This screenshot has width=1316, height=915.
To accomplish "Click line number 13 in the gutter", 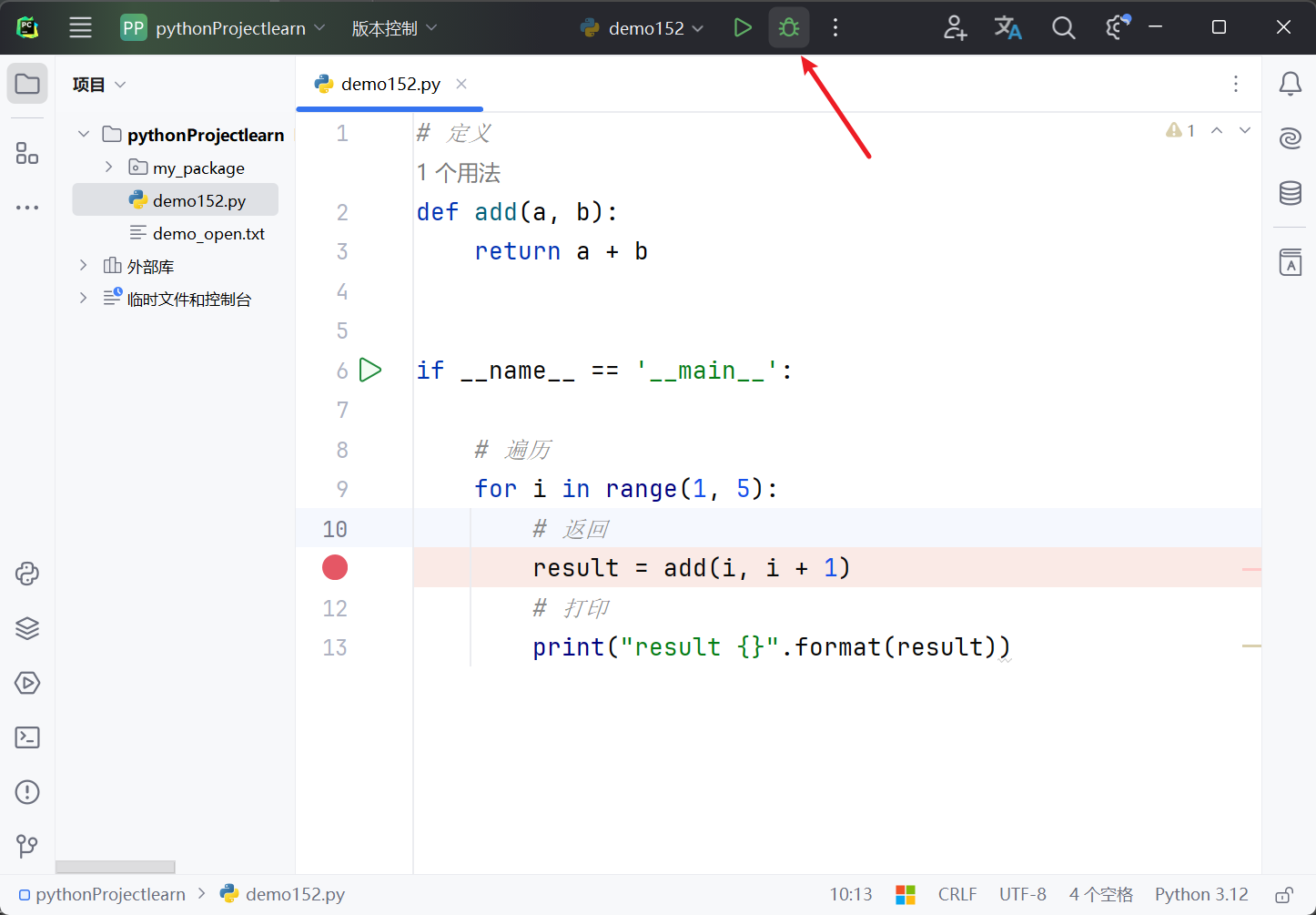I will (x=335, y=647).
